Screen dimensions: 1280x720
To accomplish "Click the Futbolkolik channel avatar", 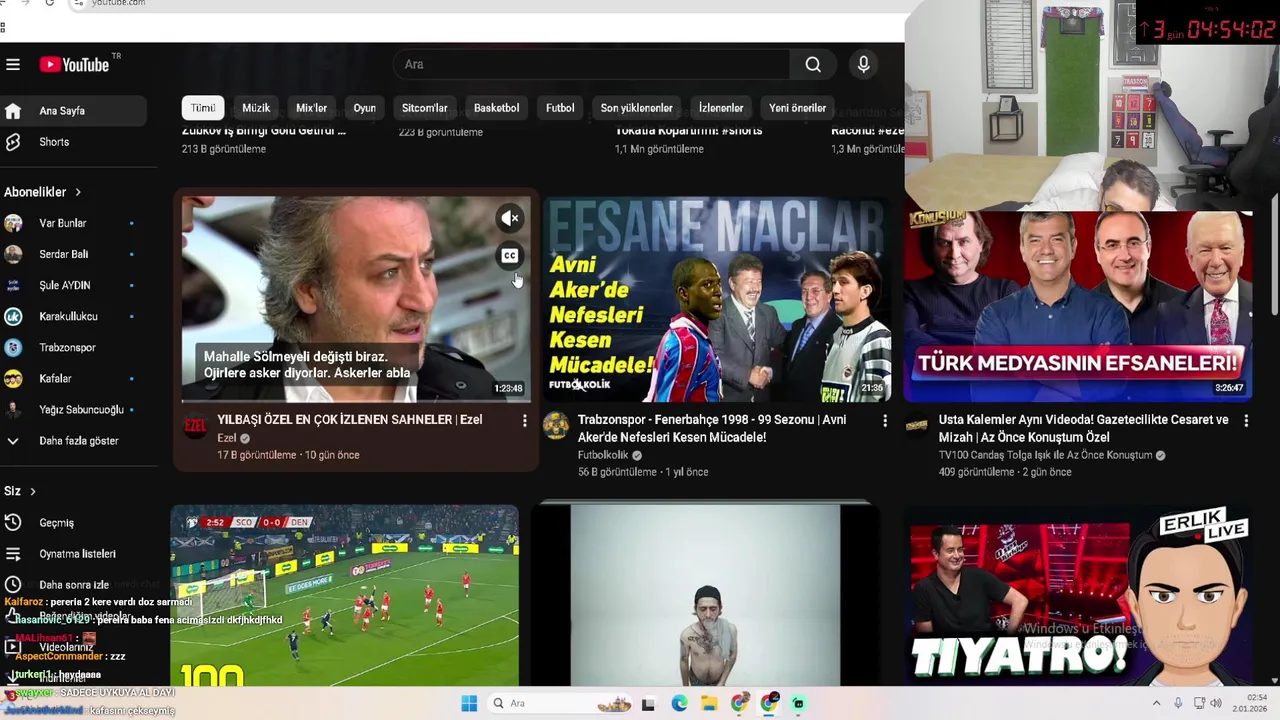I will coord(556,427).
